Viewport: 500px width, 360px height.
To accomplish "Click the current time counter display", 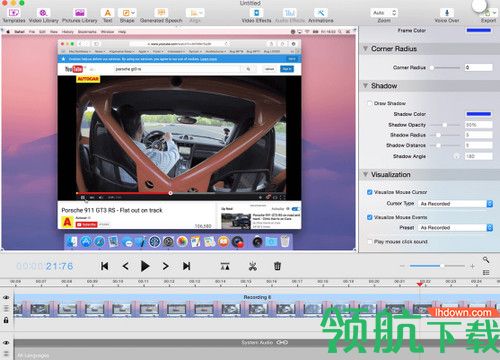I will click(45, 266).
